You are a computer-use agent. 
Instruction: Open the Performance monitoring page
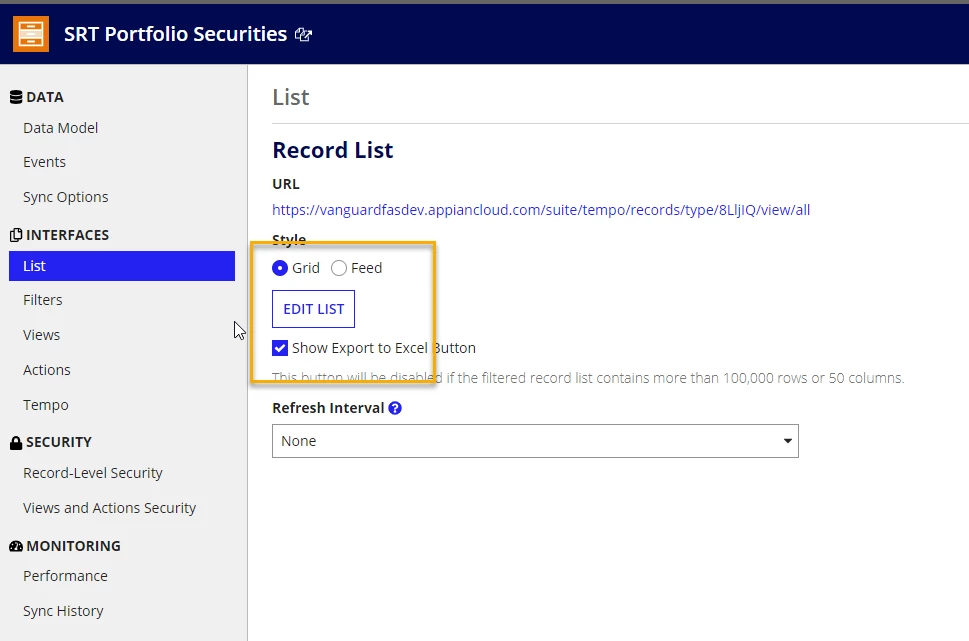click(66, 575)
